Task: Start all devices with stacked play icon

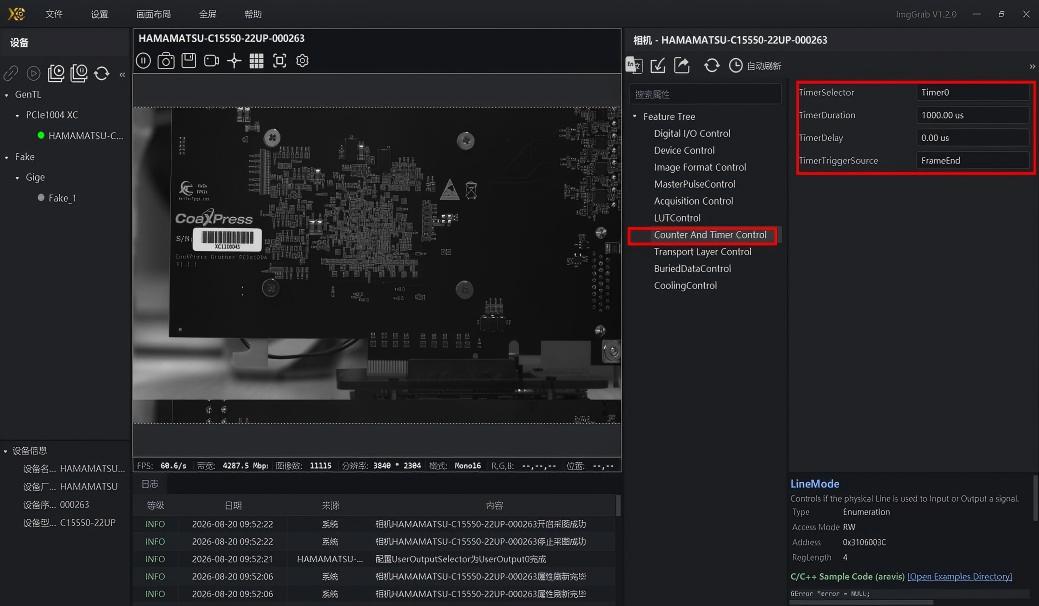Action: [x=56, y=73]
